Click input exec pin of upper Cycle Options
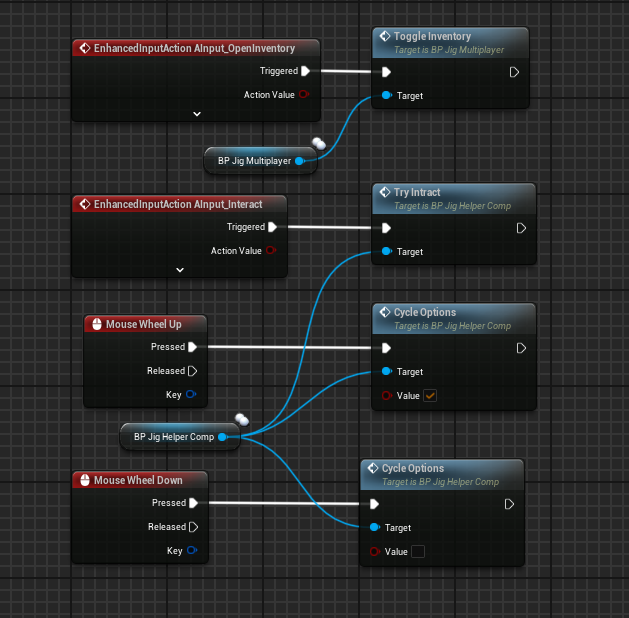629x618 pixels. pyautogui.click(x=386, y=348)
